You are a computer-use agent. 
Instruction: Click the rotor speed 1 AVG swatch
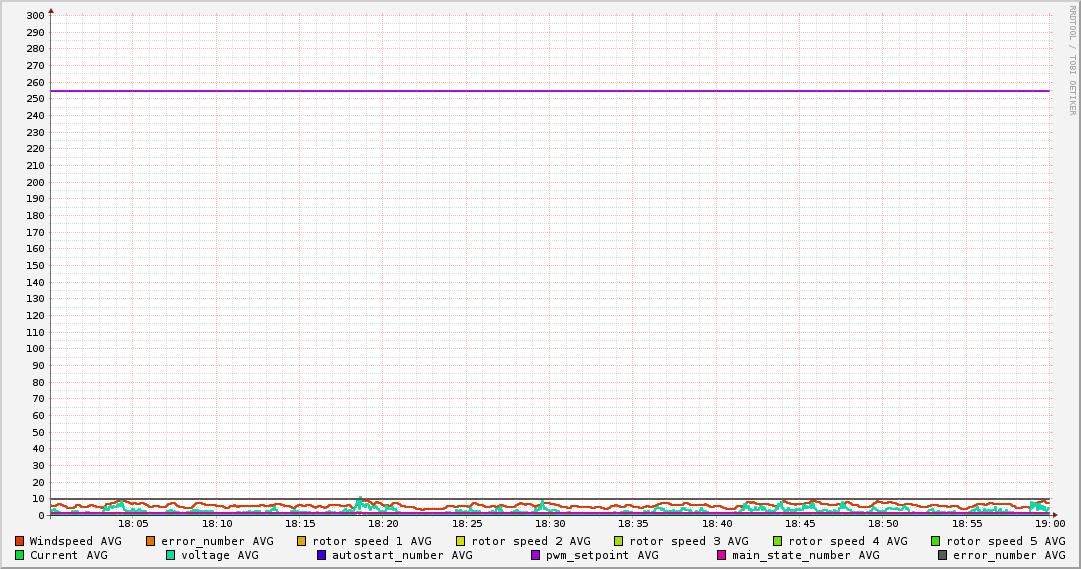click(301, 541)
